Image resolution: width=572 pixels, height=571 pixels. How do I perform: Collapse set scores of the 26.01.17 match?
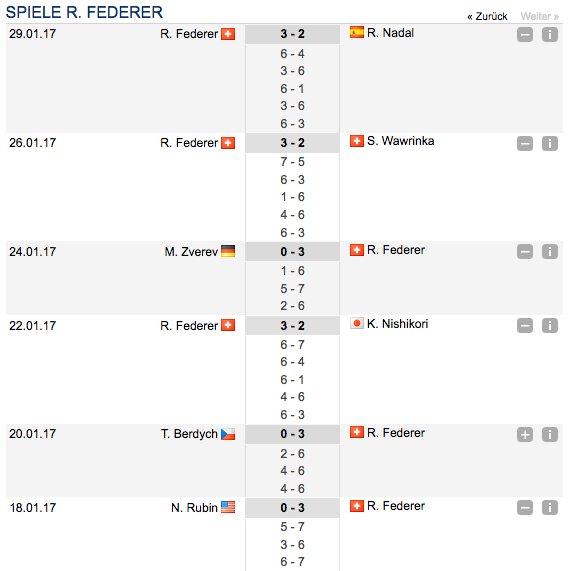point(525,143)
